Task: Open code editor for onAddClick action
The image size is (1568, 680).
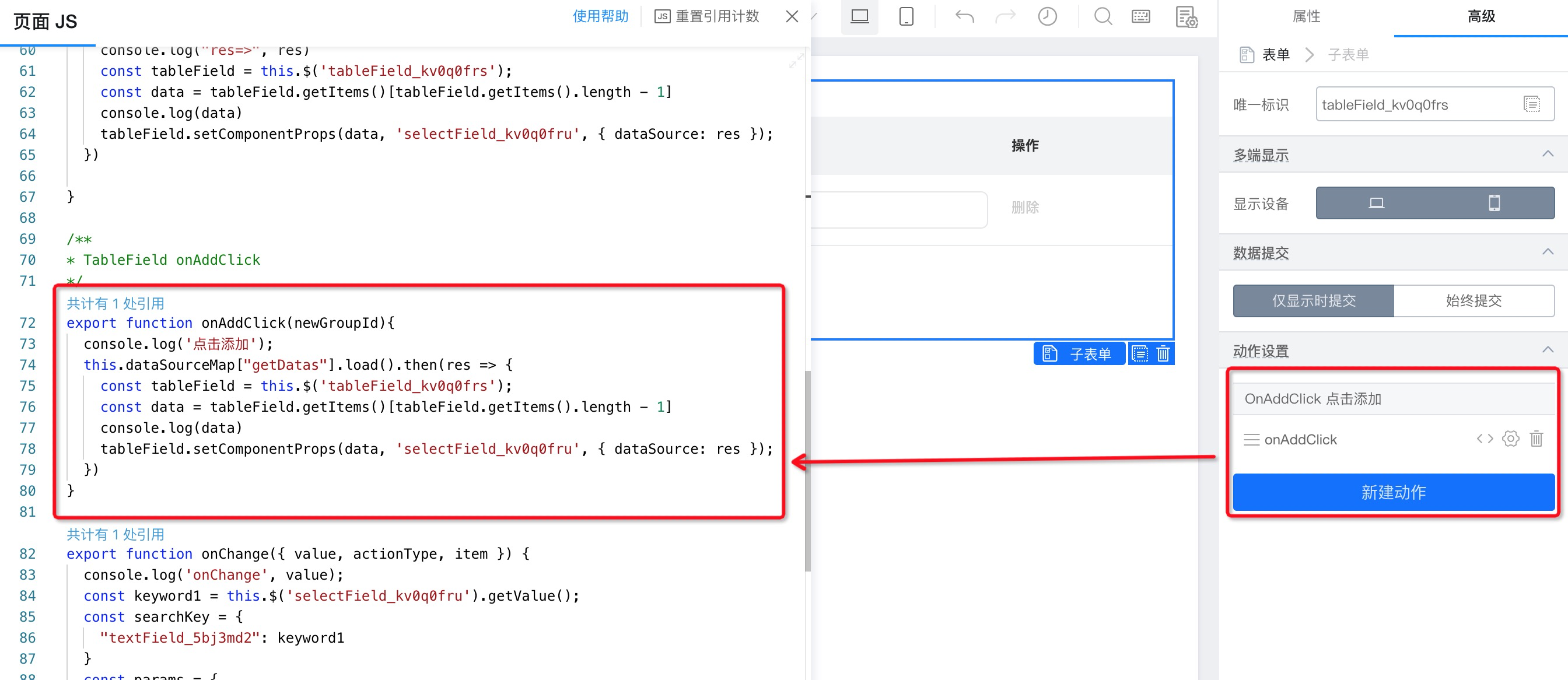Action: (x=1485, y=439)
